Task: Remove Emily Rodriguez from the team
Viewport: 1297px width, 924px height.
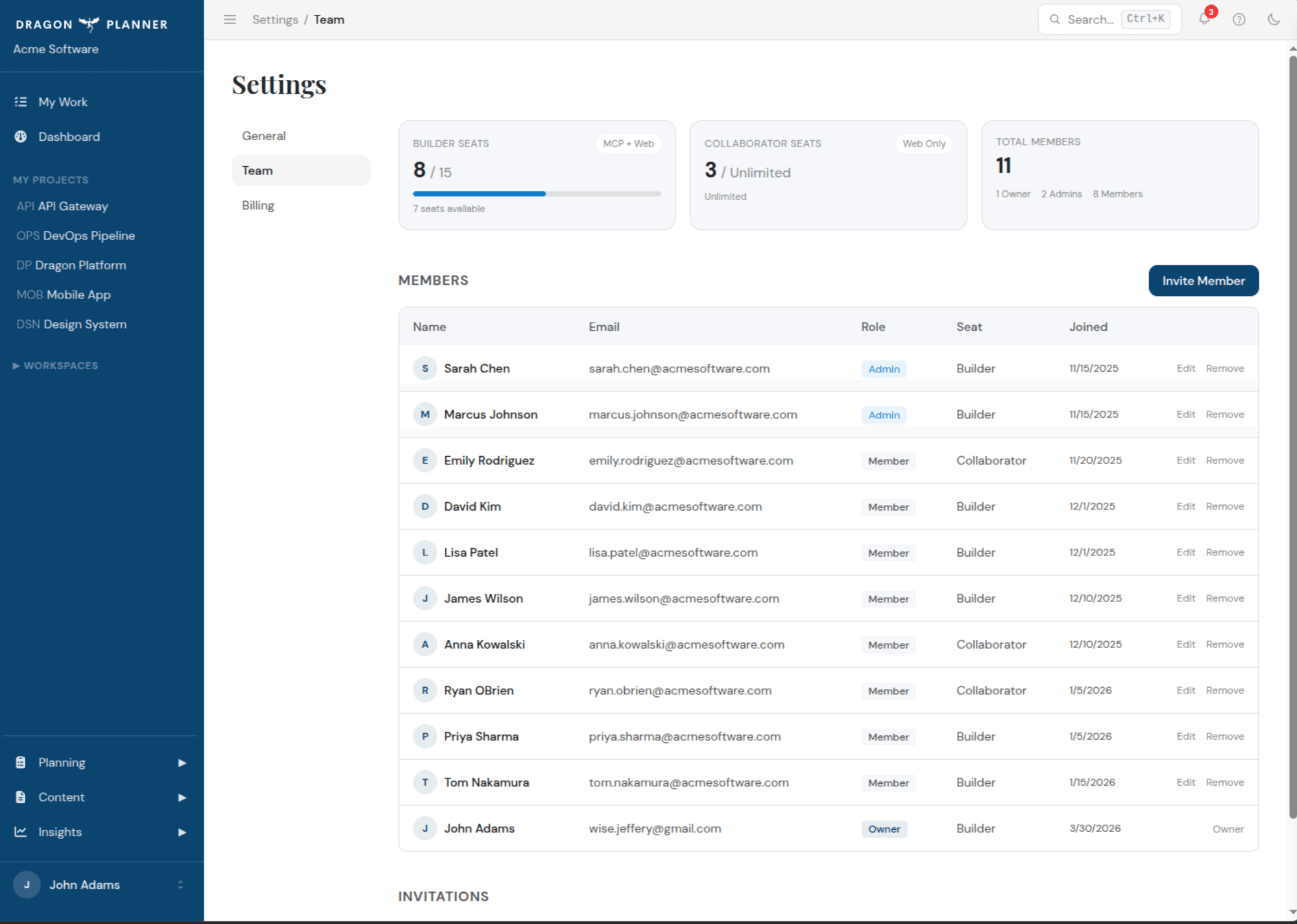Action: 1224,460
